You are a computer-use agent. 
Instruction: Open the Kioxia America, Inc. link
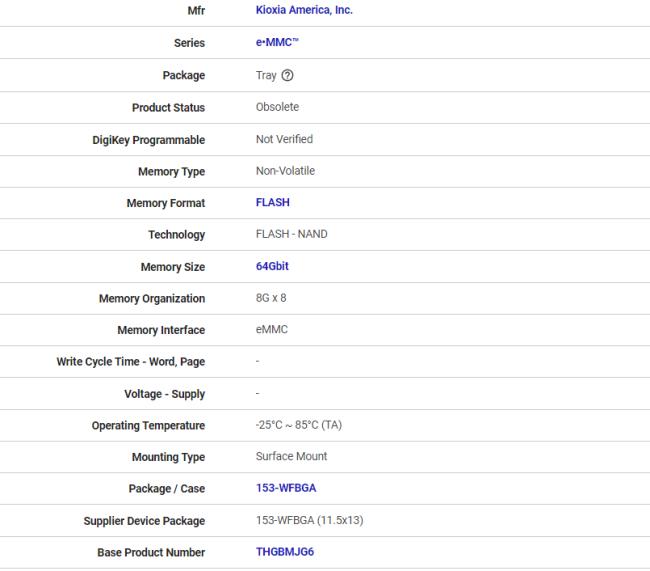pyautogui.click(x=304, y=11)
